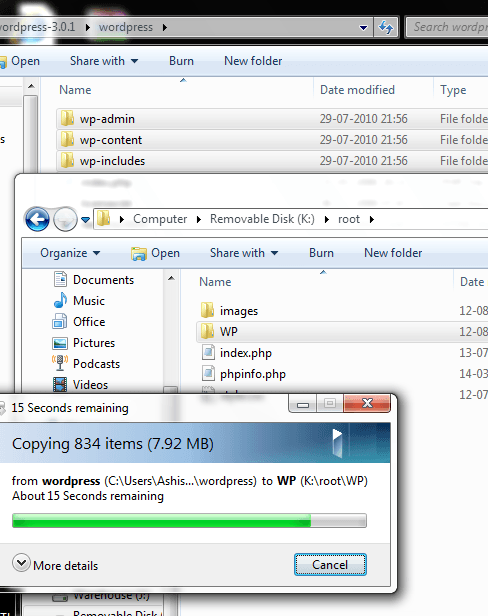Screen dimensions: 488x616
Task: Open Pictures library in navigation pane
Action: pyautogui.click(x=94, y=343)
